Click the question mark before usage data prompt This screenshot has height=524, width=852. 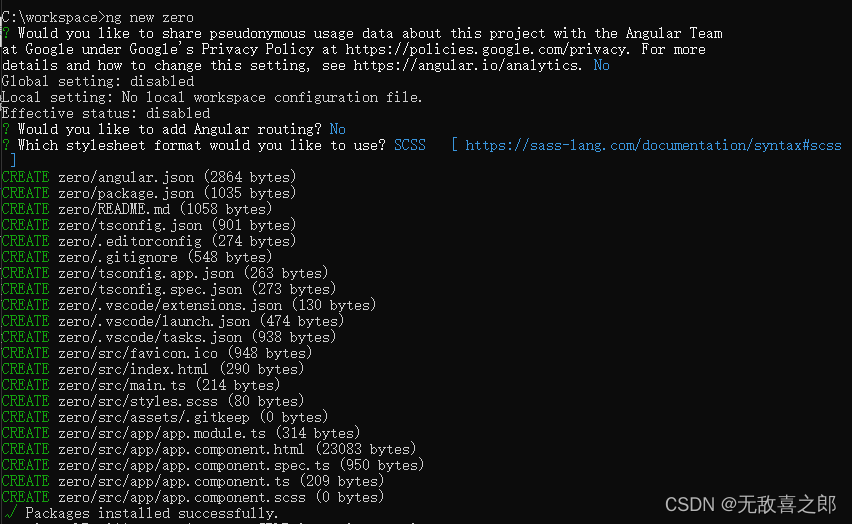6,33
